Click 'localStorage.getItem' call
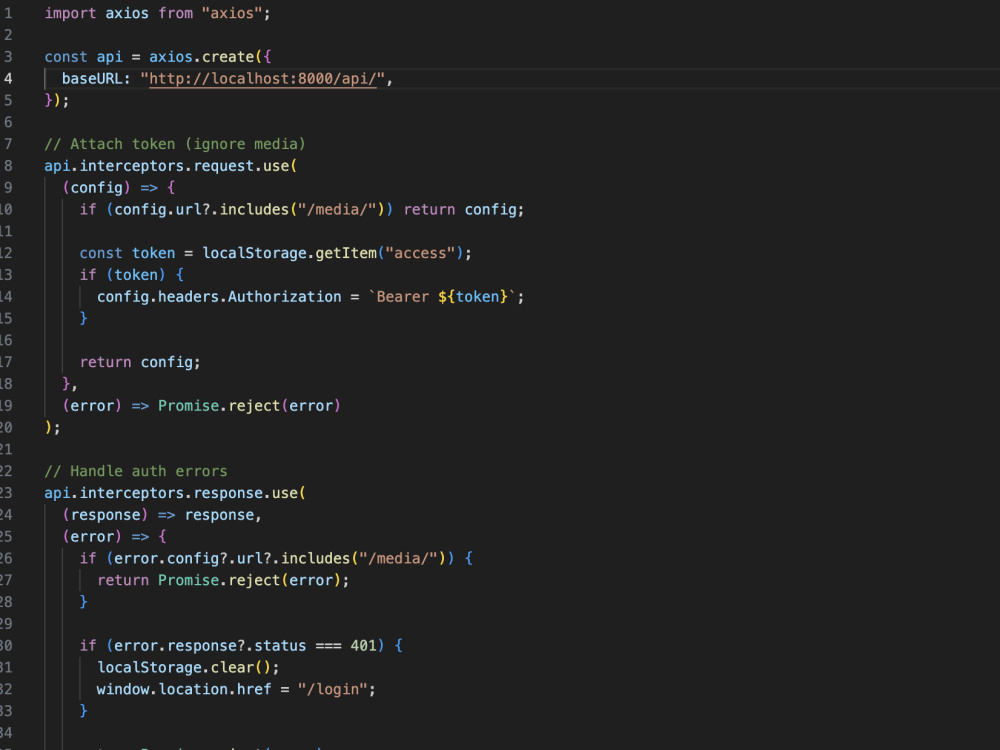Image resolution: width=1000 pixels, height=750 pixels. (290, 253)
